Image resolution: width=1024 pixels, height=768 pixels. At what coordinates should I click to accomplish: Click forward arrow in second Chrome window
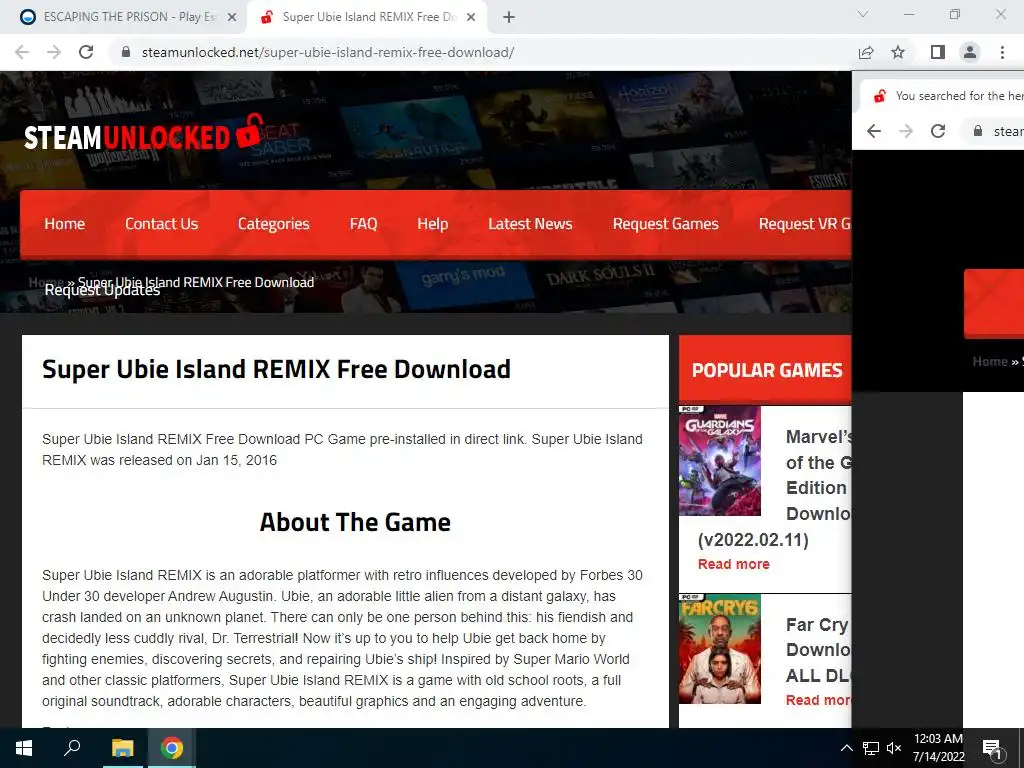pos(906,131)
